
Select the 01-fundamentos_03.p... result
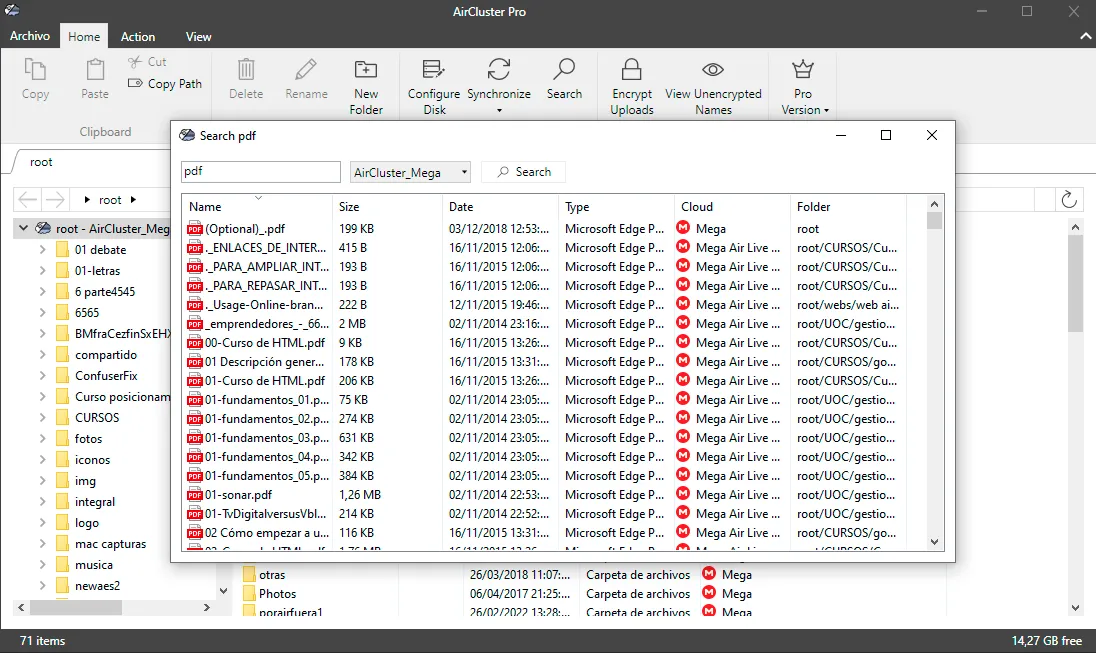tap(266, 438)
